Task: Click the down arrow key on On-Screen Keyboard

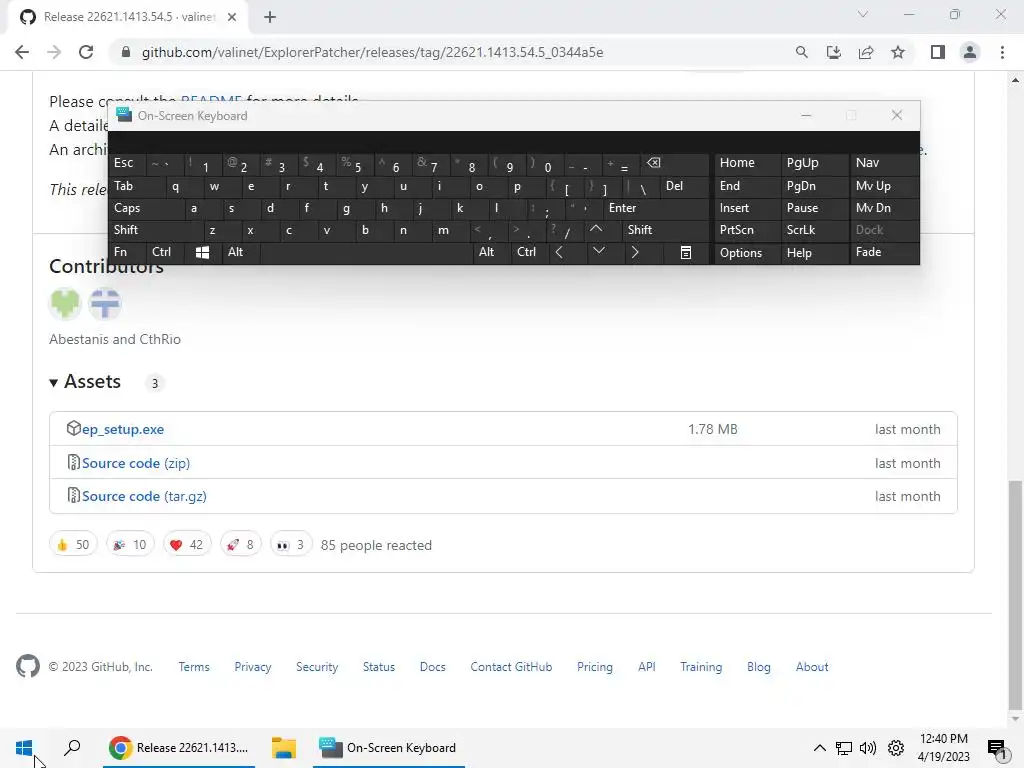Action: (x=598, y=251)
